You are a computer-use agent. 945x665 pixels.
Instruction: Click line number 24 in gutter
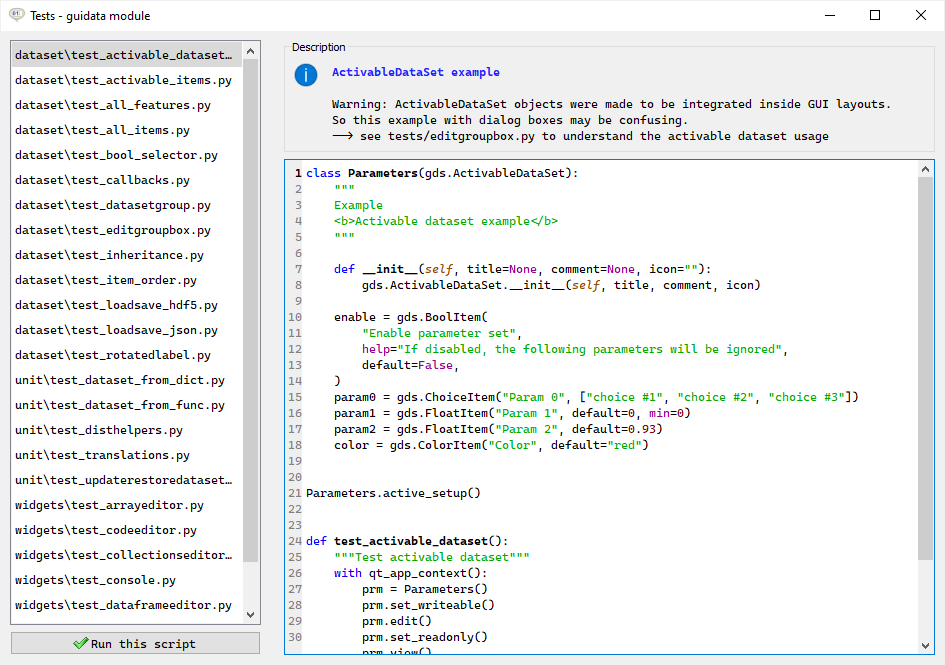pyautogui.click(x=295, y=541)
